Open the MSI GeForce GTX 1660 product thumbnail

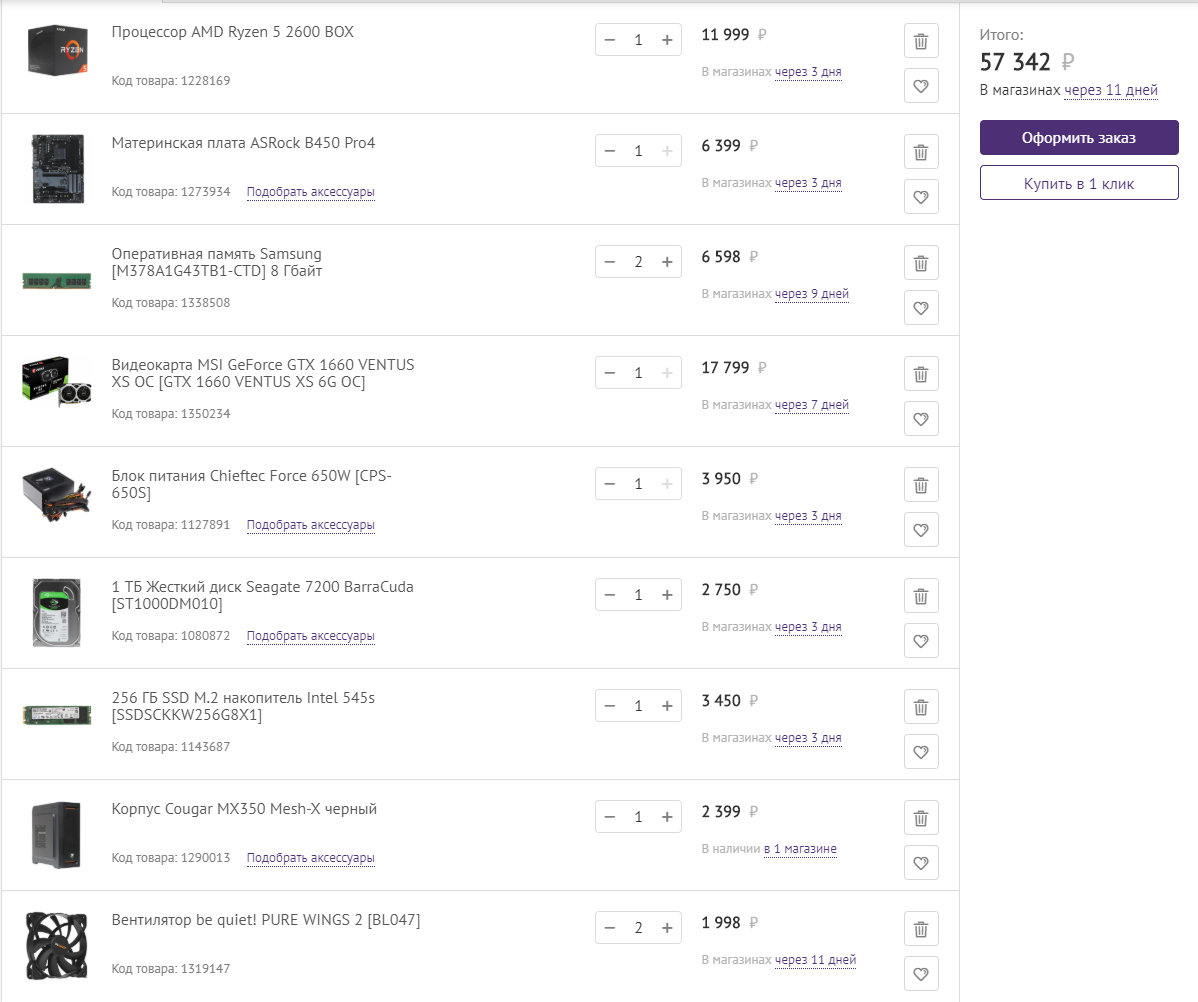(x=58, y=379)
